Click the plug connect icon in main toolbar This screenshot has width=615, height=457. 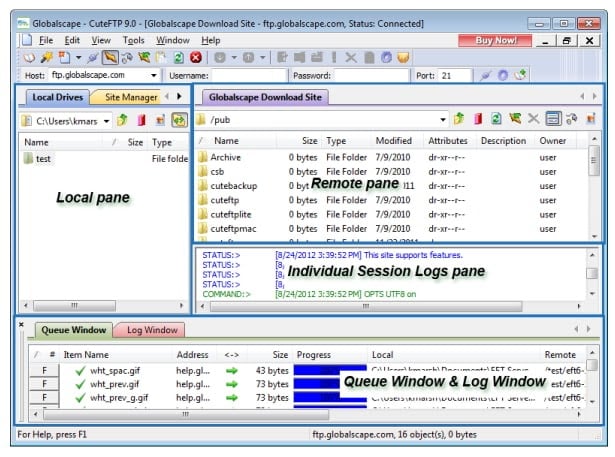(93, 58)
